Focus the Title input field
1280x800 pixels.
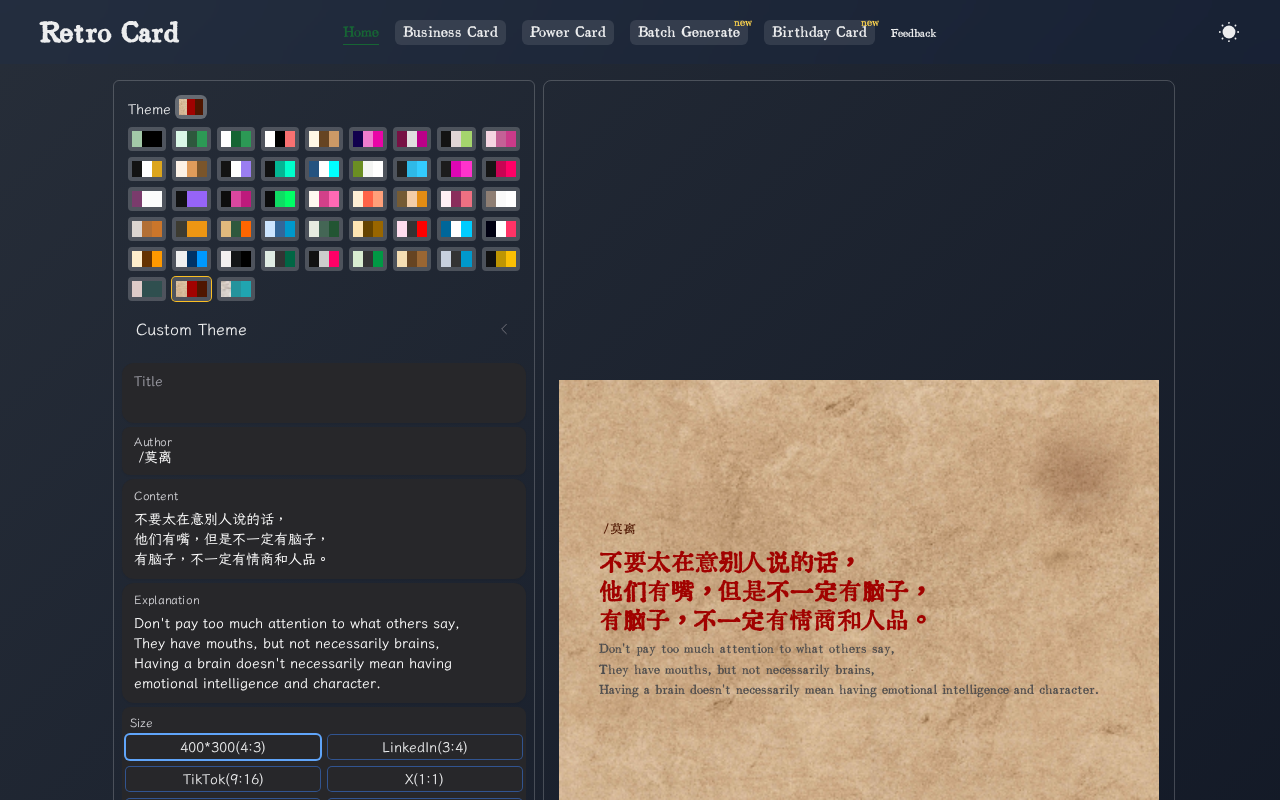click(324, 392)
